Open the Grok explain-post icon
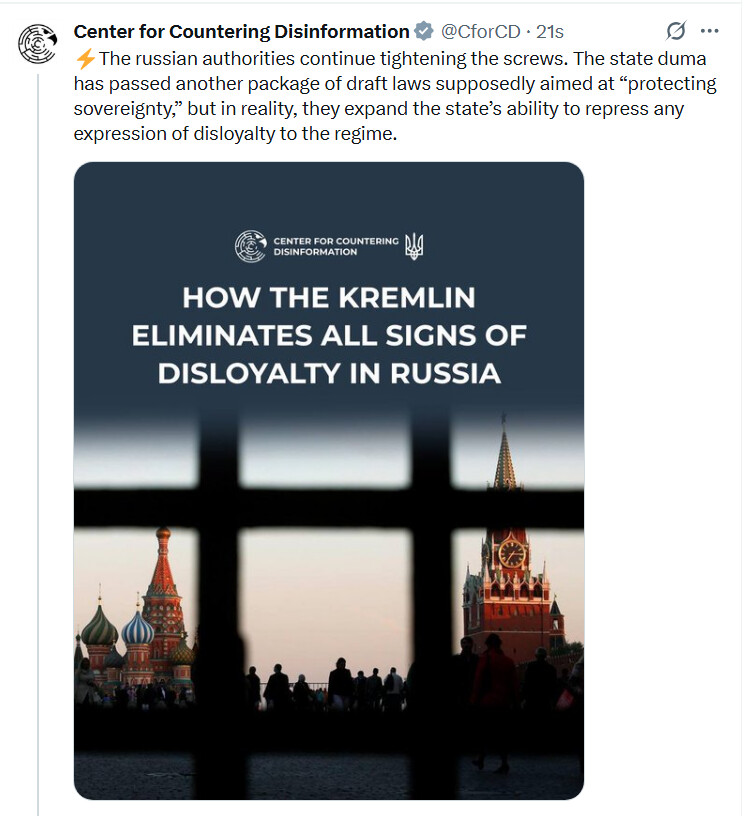 click(676, 31)
